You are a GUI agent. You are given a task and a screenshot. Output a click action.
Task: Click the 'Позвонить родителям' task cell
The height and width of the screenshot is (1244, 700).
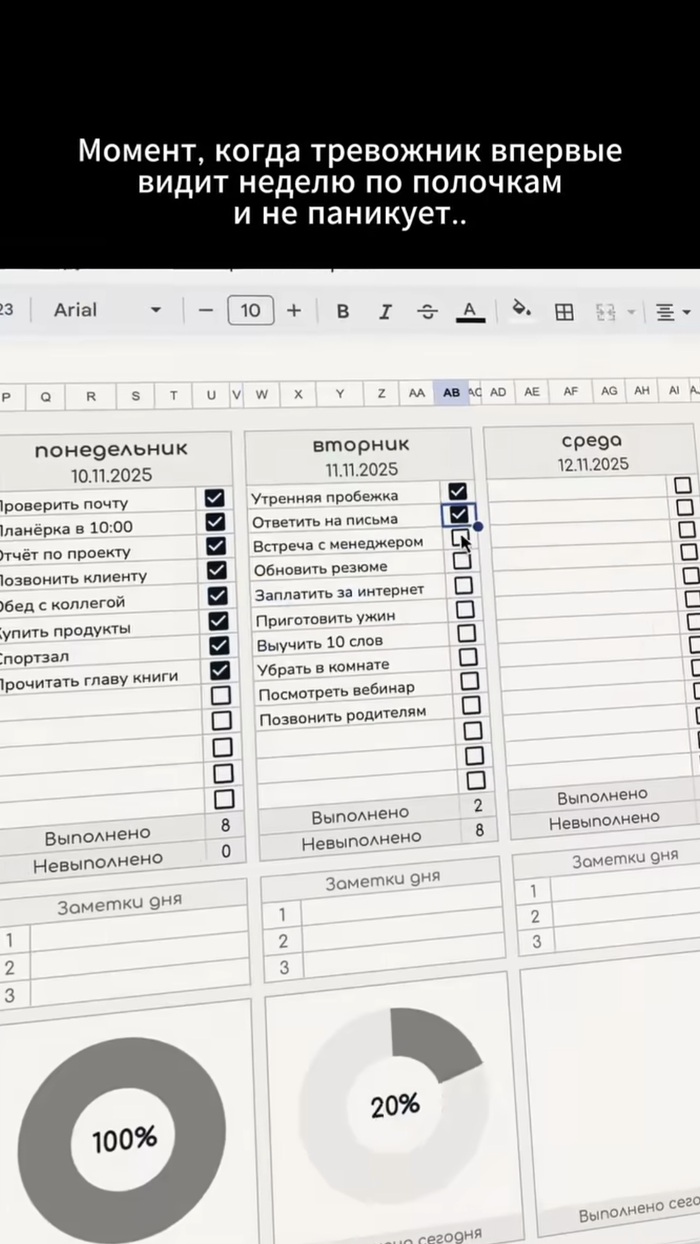343,714
